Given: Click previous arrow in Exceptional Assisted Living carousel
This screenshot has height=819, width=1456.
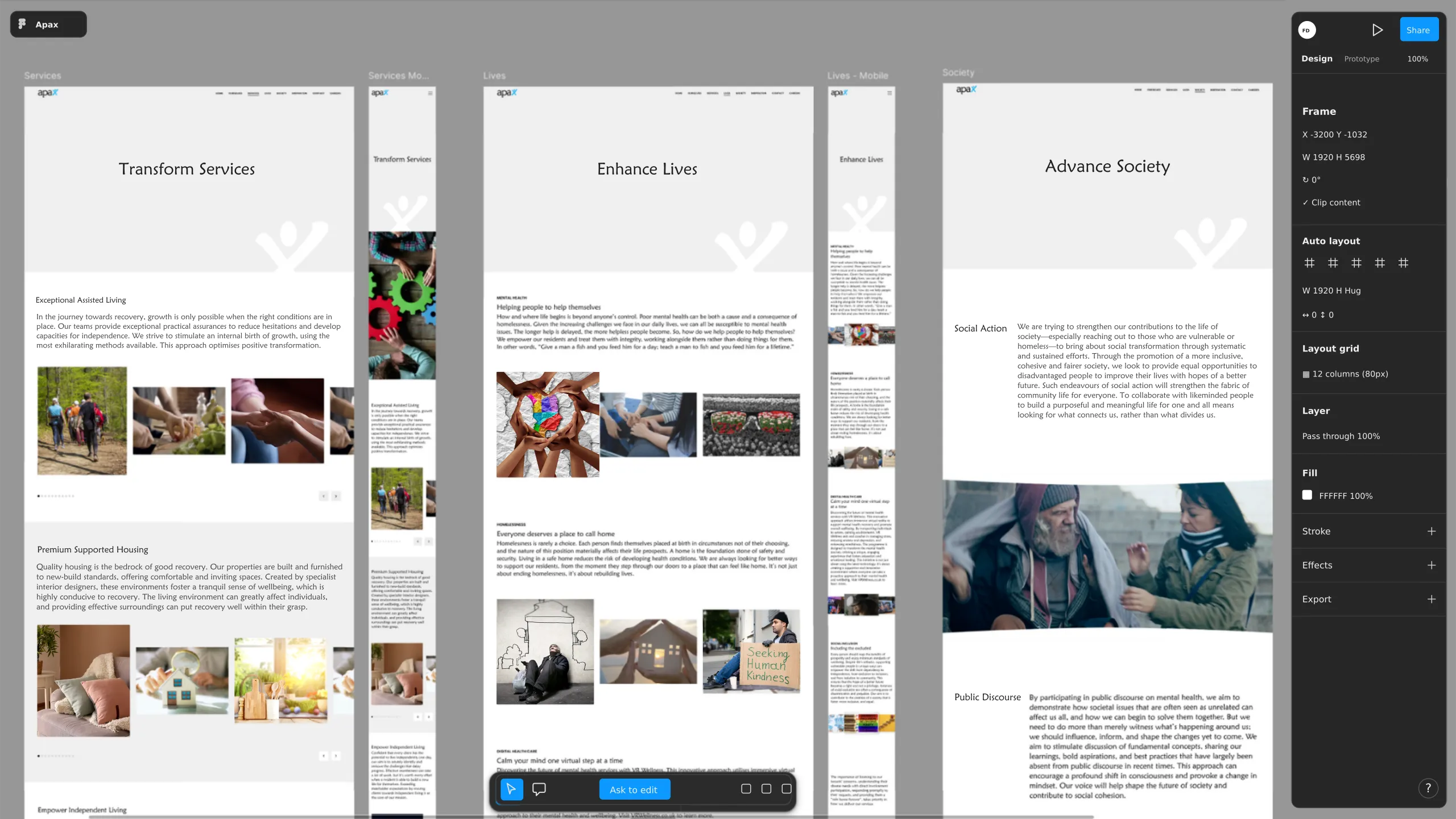Looking at the screenshot, I should [x=324, y=496].
